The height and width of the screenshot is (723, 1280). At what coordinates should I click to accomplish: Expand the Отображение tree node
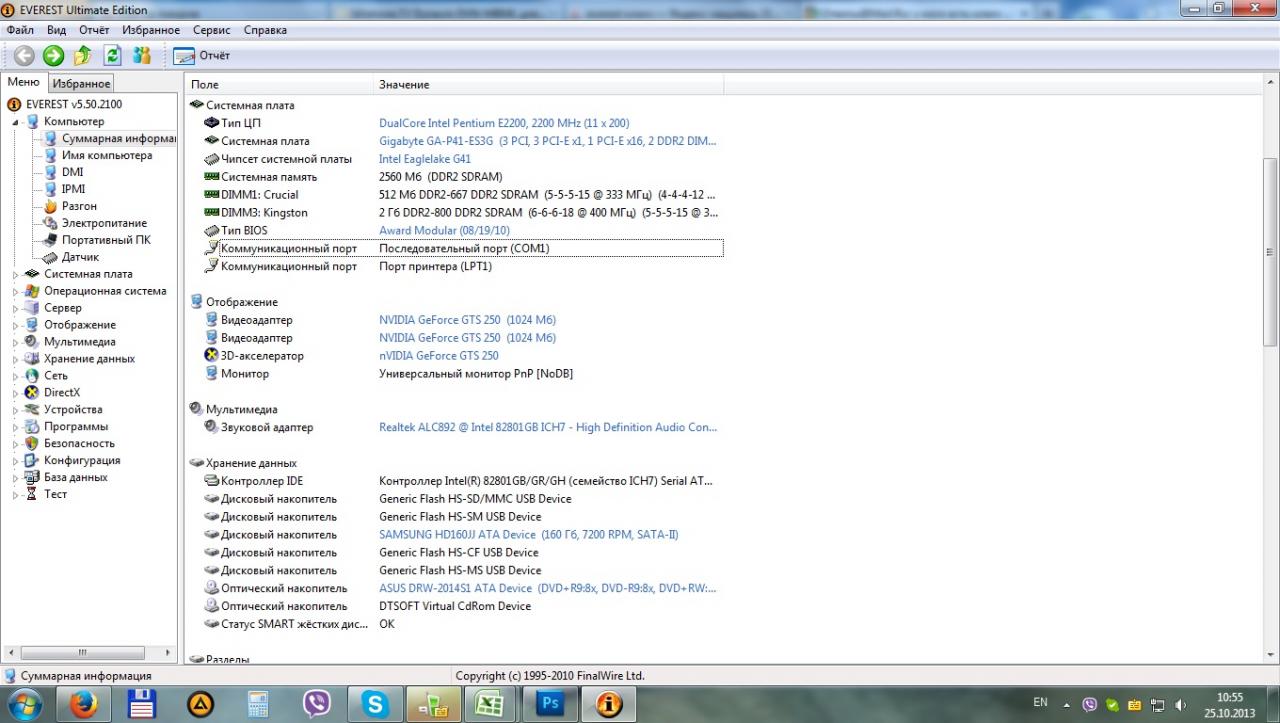point(16,325)
